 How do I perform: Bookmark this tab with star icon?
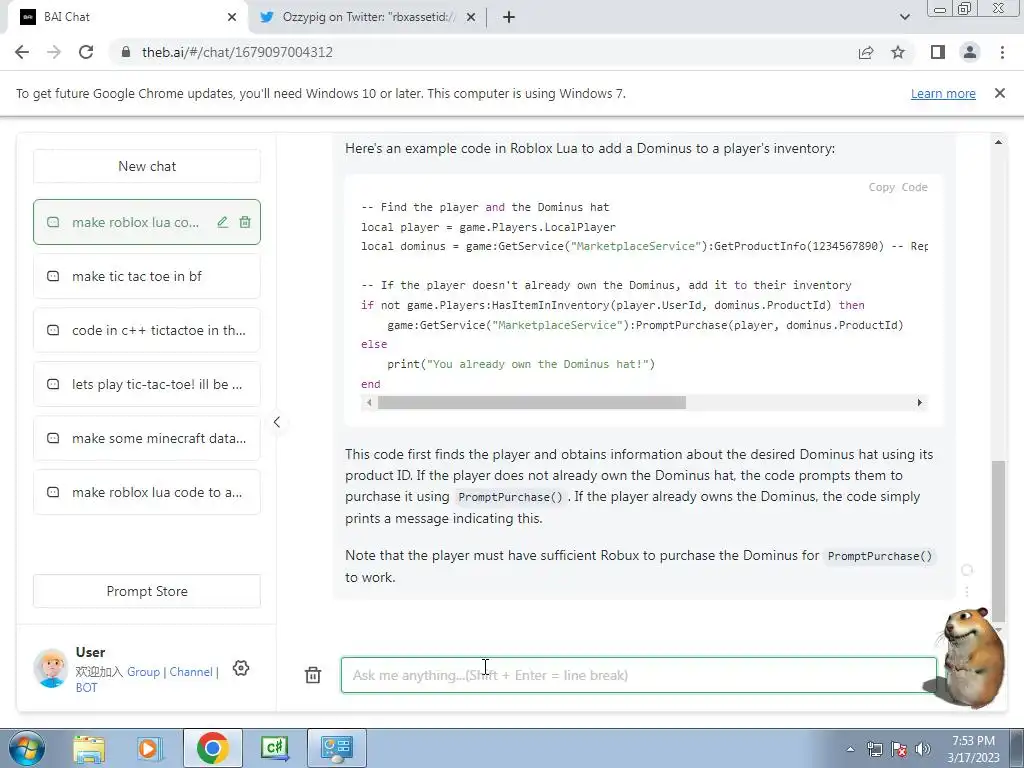point(898,52)
